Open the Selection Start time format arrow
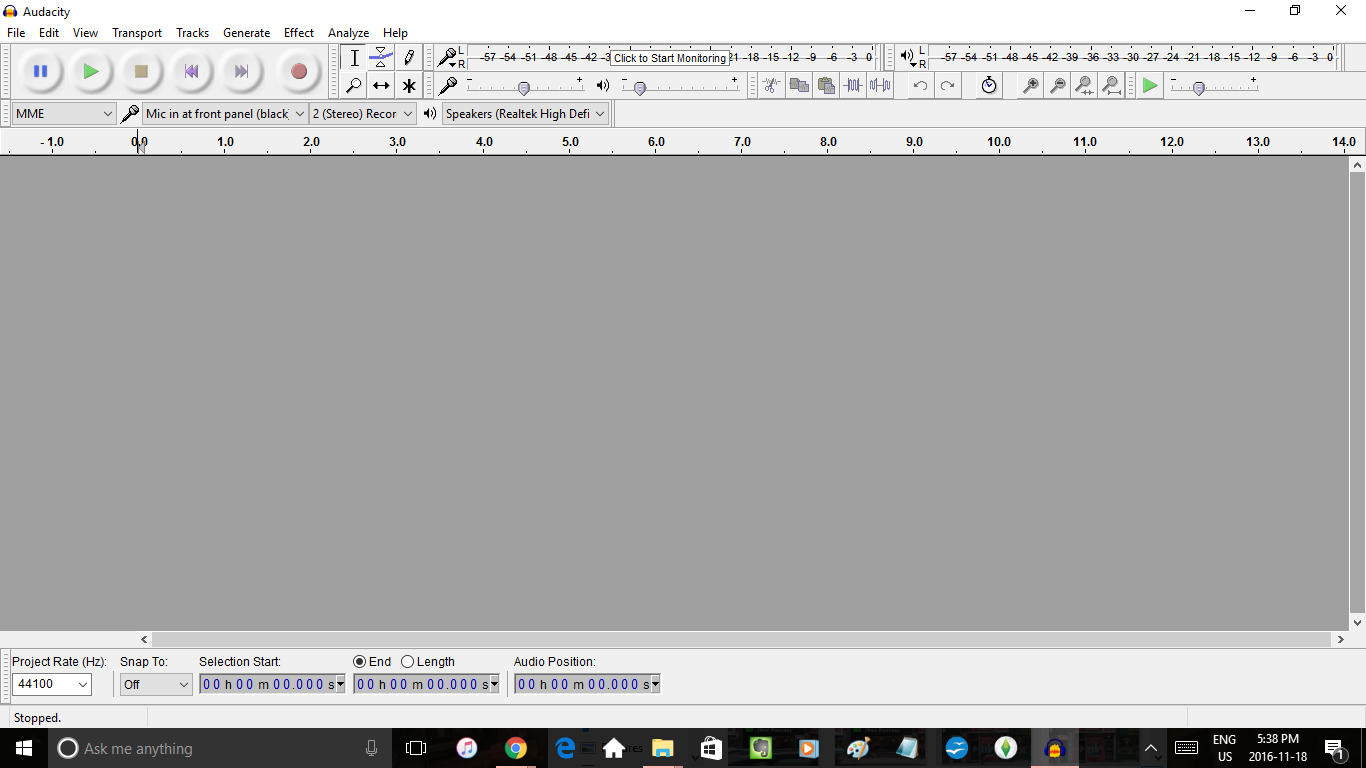This screenshot has height=768, width=1366. click(340, 684)
